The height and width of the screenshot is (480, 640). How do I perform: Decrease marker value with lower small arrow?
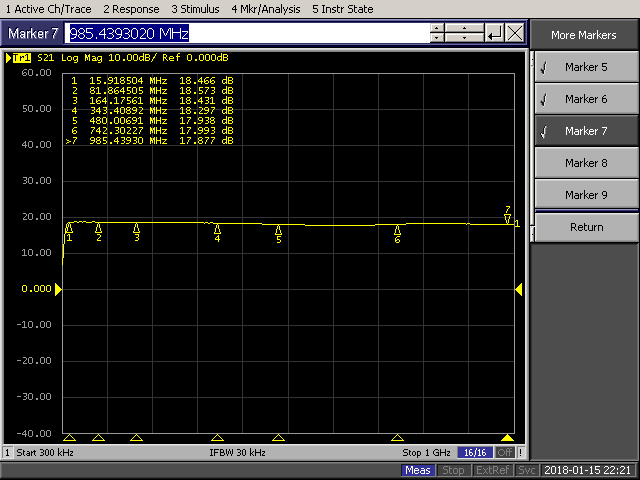pos(437,38)
